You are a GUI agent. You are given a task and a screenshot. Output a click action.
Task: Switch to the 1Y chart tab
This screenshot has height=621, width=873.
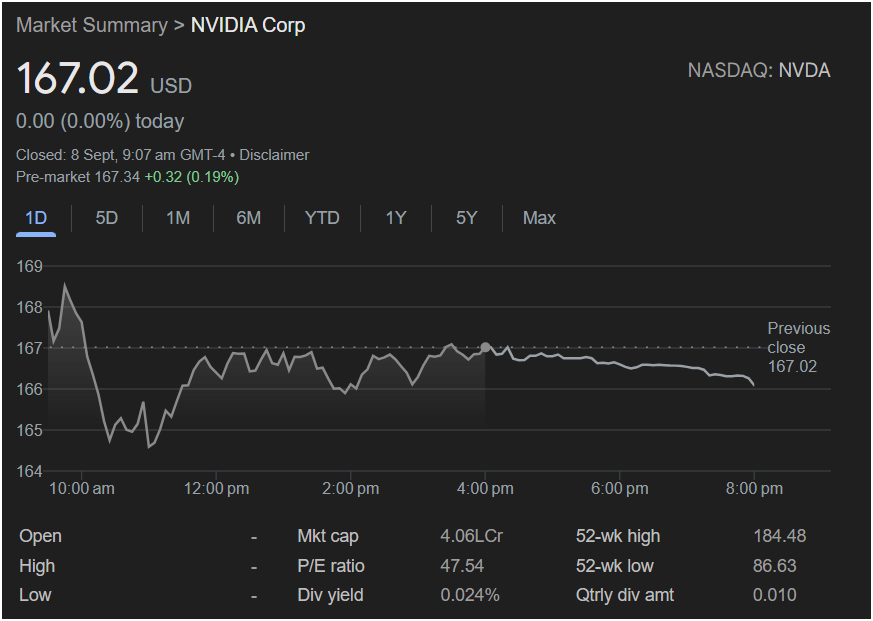[396, 218]
